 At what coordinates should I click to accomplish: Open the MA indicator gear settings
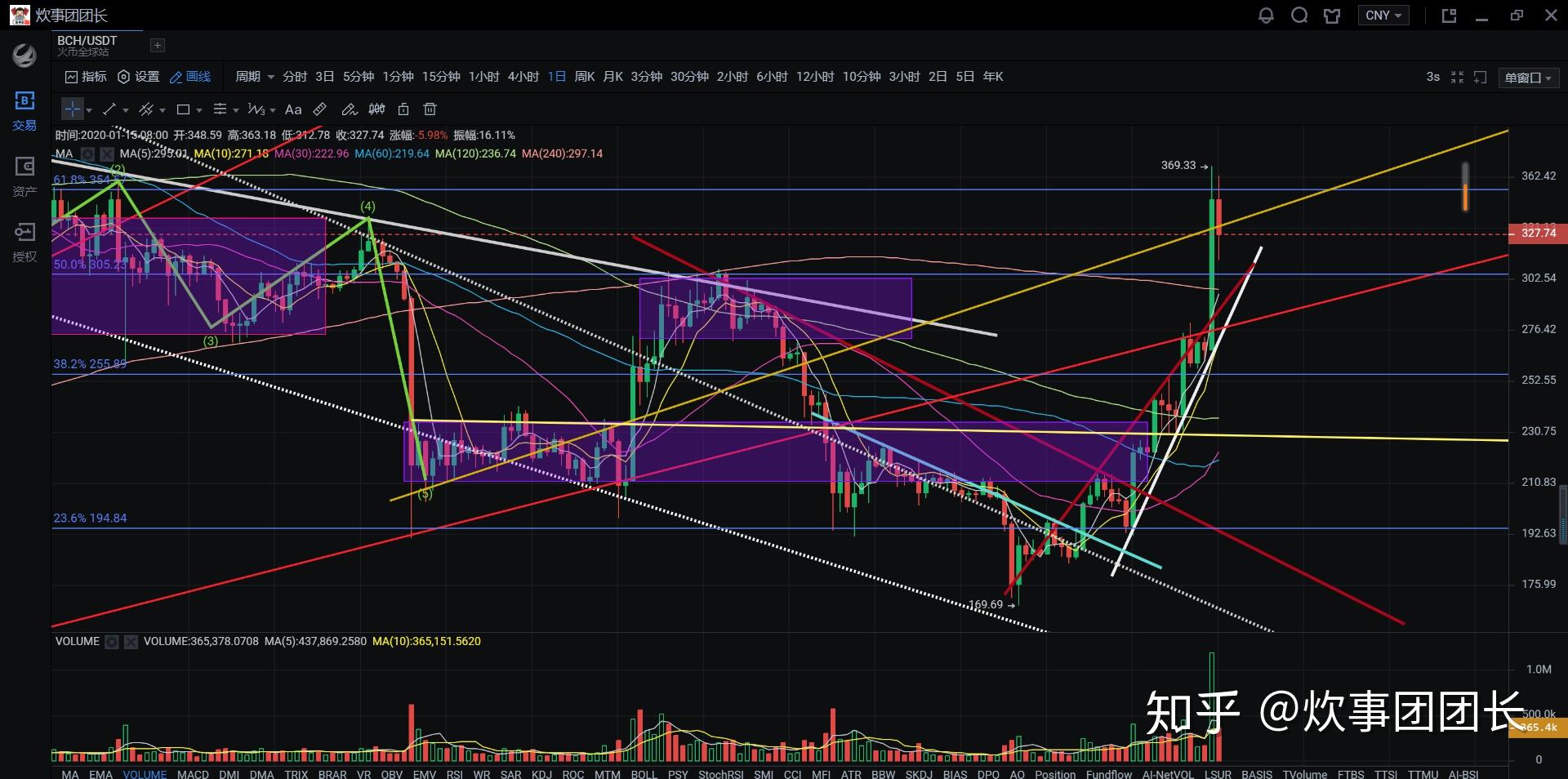(87, 154)
